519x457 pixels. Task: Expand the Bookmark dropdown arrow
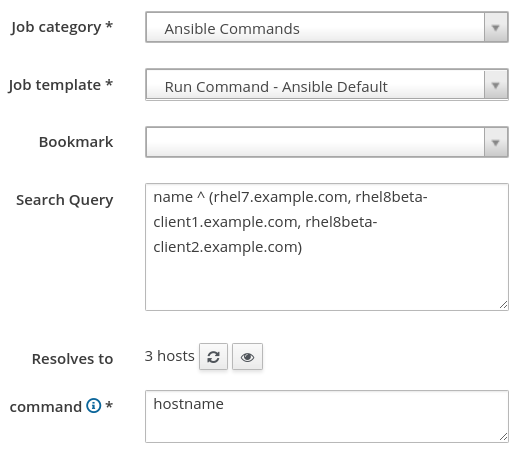coord(496,142)
